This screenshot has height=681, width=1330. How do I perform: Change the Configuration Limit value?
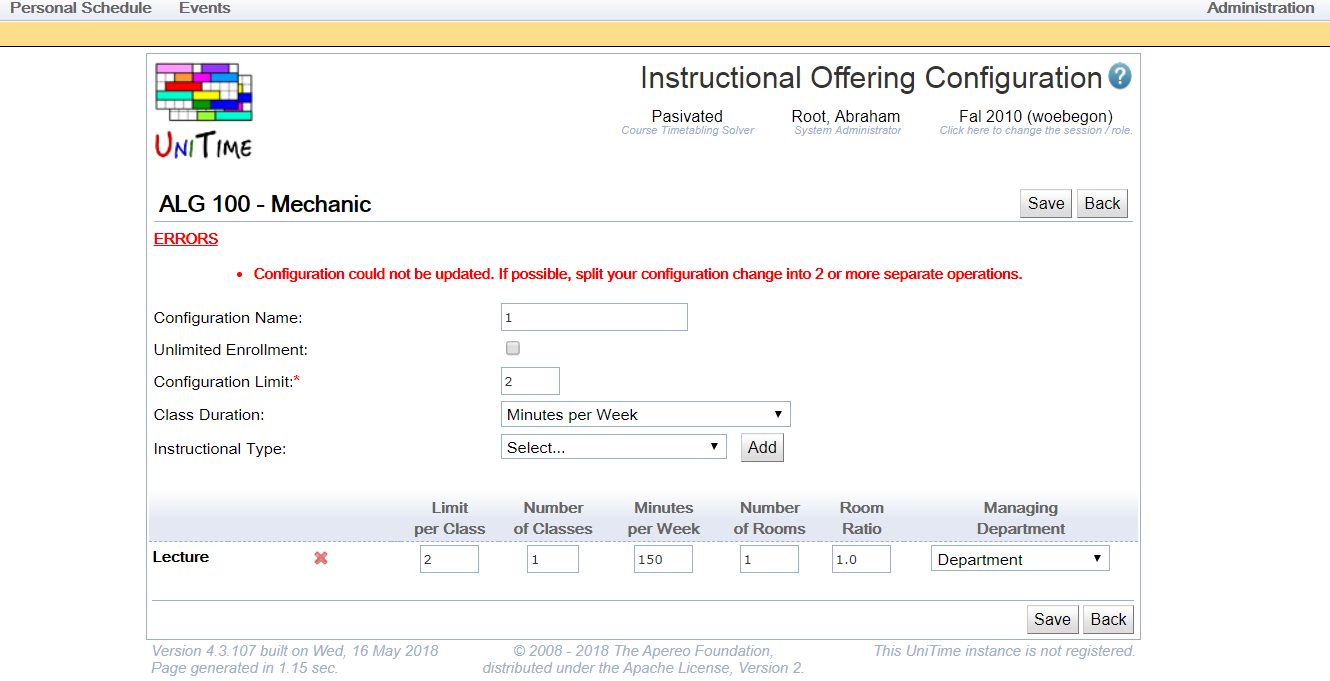530,381
